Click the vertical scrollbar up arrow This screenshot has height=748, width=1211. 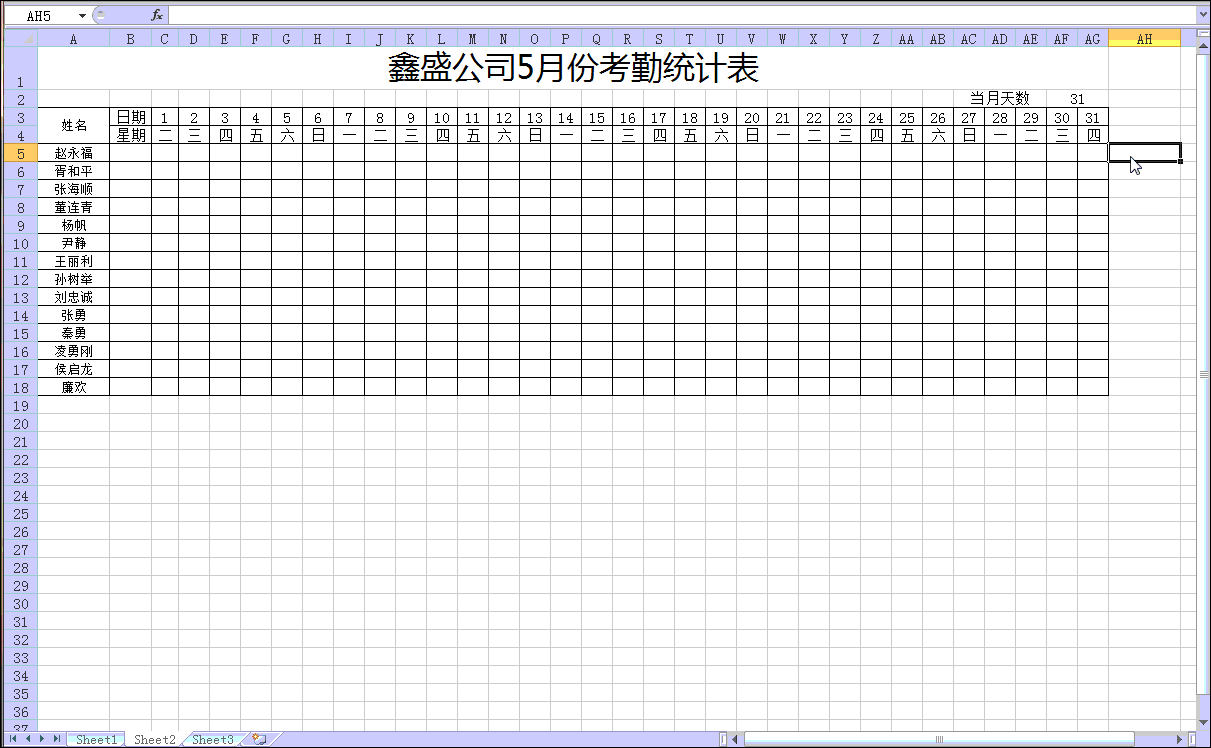click(1203, 47)
